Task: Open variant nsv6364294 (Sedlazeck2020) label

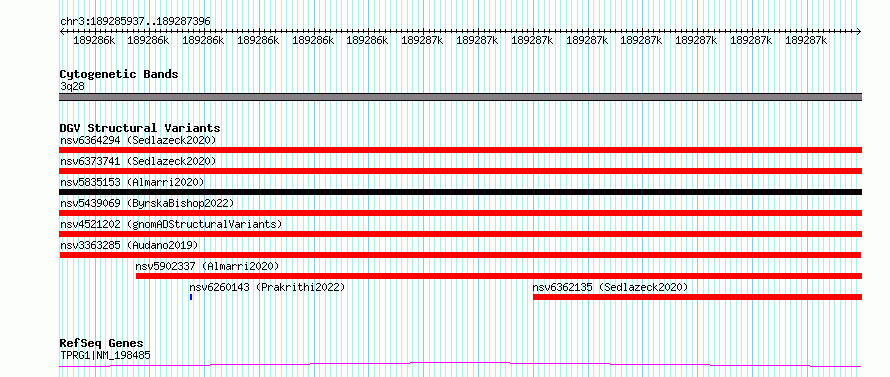Action: [x=138, y=140]
